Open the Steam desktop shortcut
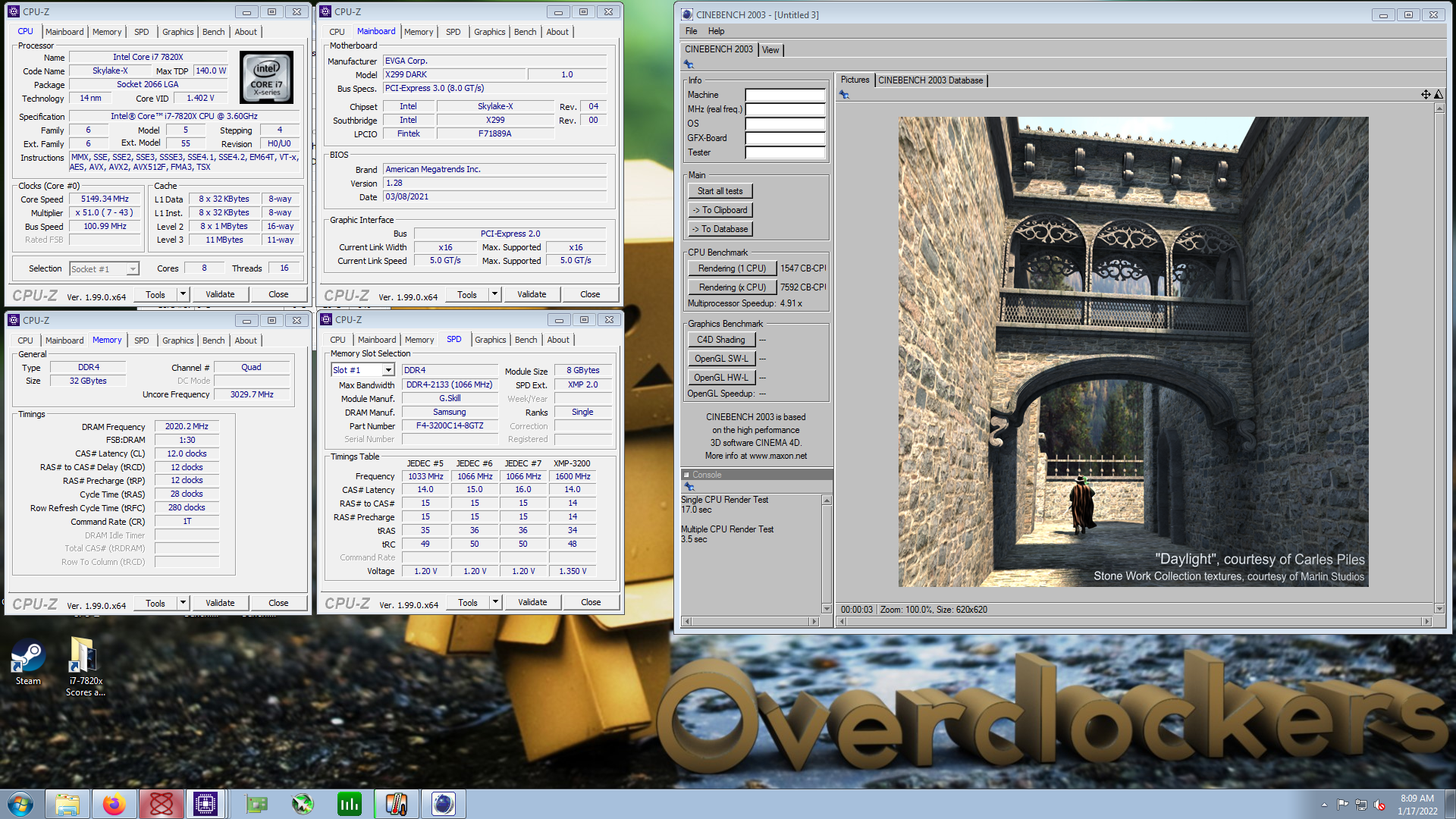 tap(28, 661)
